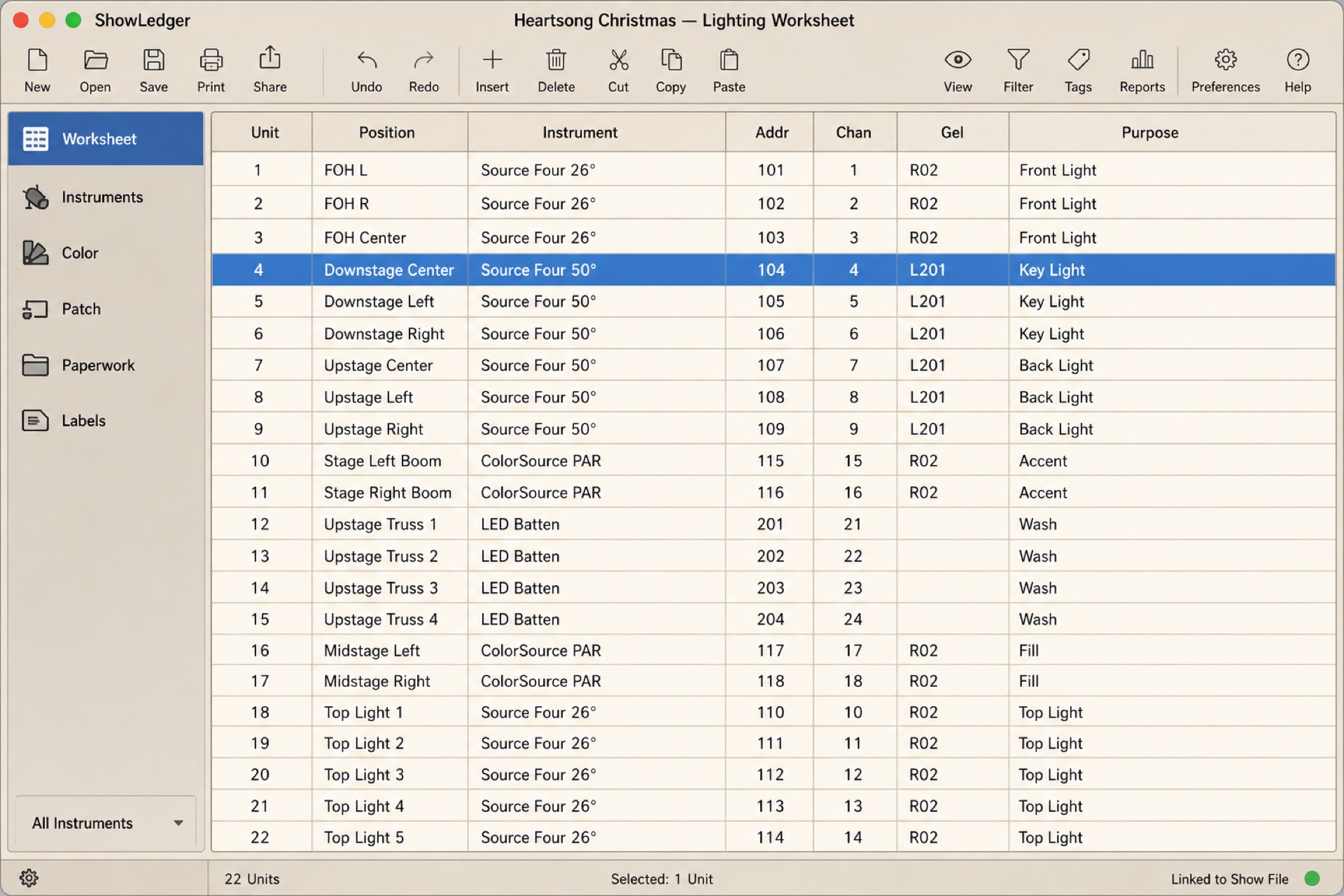
Task: Cut the selected row
Action: click(618, 70)
